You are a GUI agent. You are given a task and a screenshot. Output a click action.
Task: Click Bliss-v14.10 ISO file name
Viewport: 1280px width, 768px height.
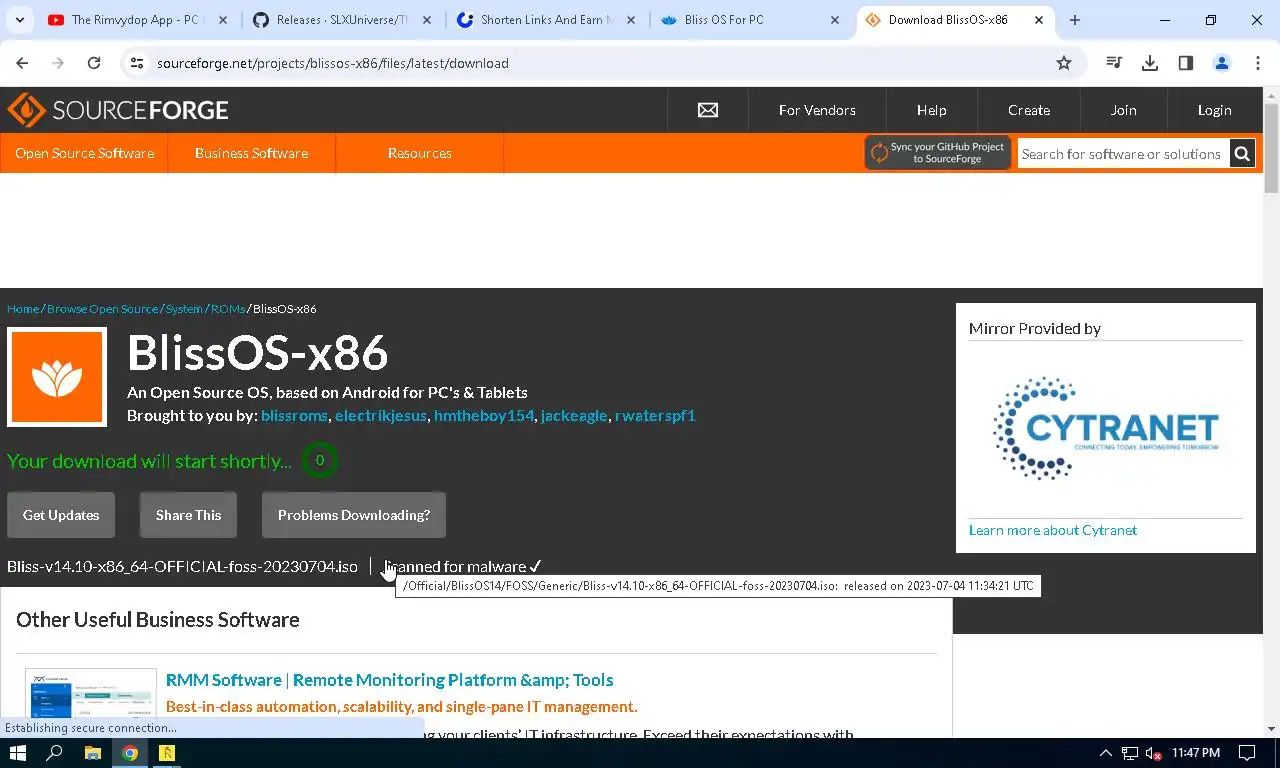click(182, 567)
